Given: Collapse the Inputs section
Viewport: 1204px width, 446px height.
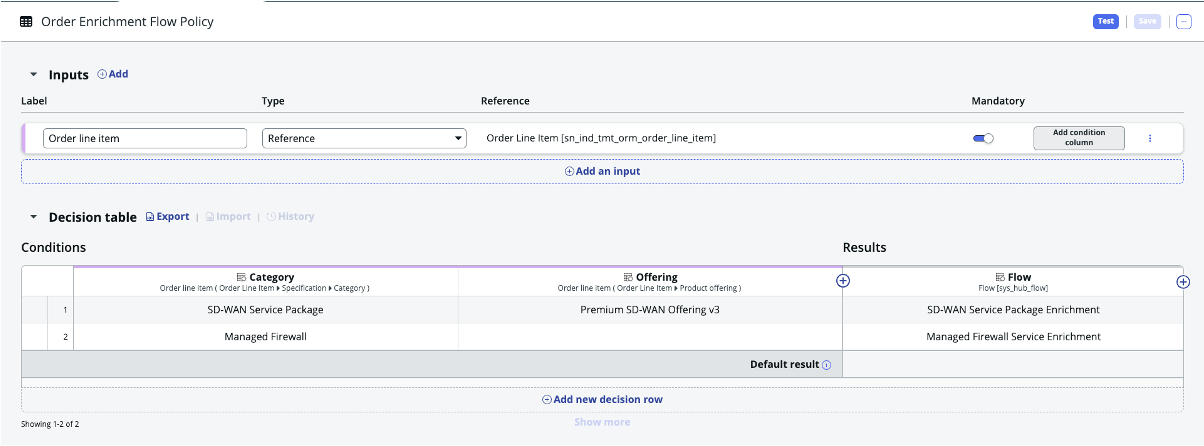Looking at the screenshot, I should pos(33,75).
